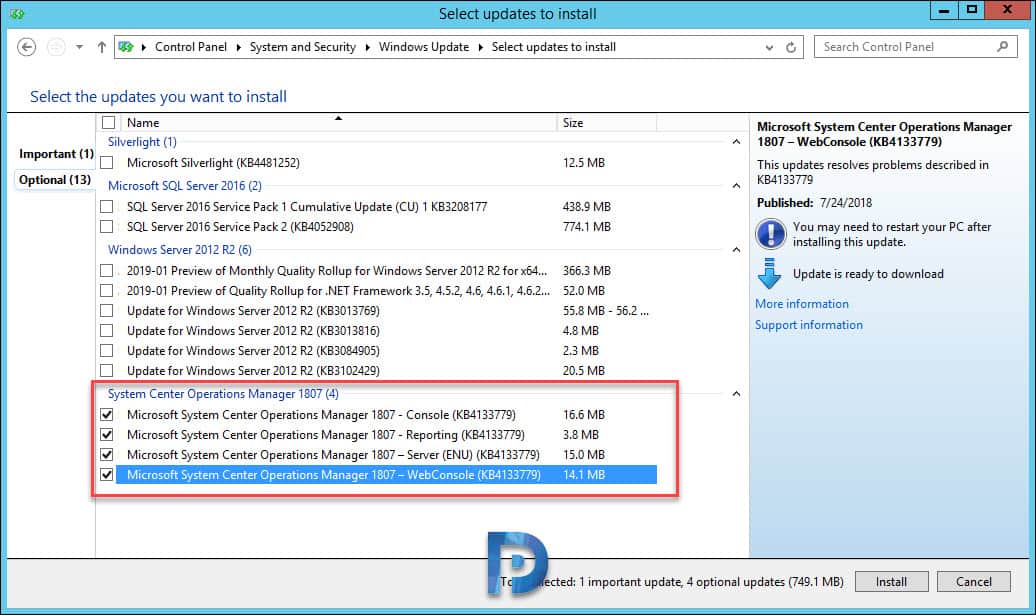Switch to the Optional (13) tab
The height and width of the screenshot is (615, 1036).
click(x=55, y=180)
